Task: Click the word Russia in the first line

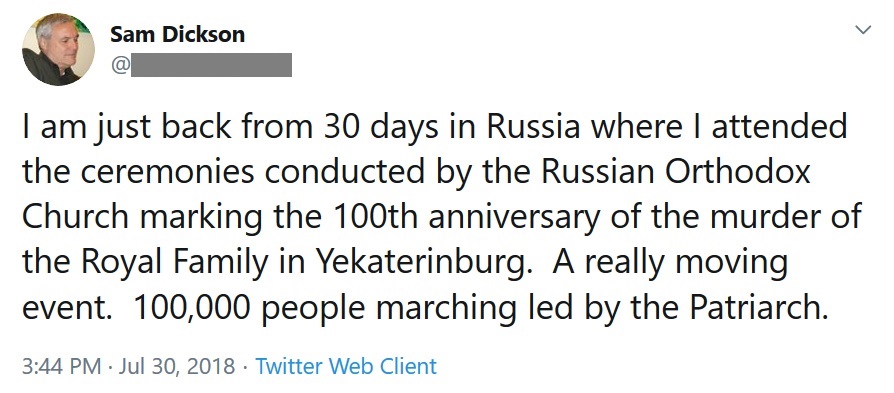Action: click(x=533, y=127)
